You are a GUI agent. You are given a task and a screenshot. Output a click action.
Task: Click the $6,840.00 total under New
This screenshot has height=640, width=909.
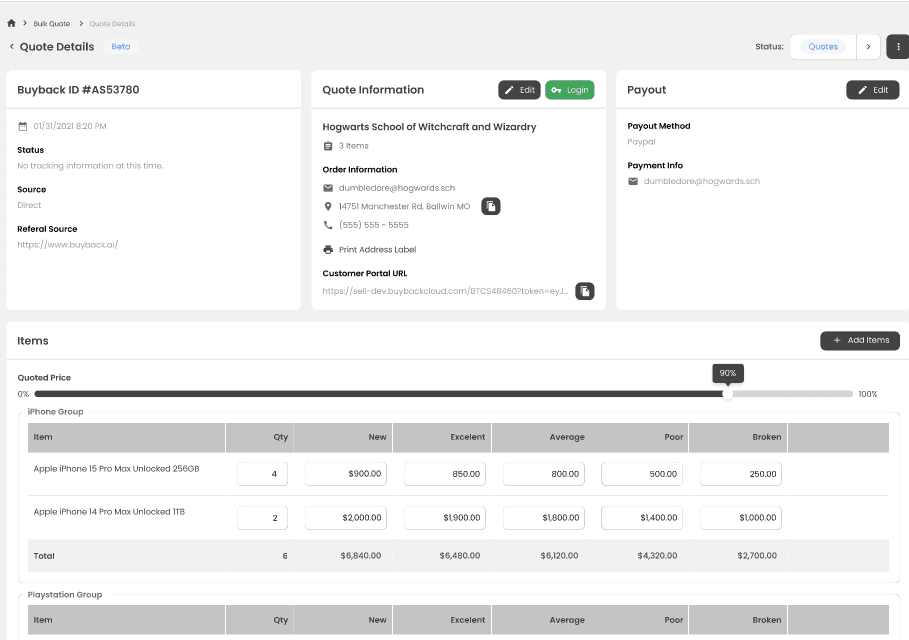(x=361, y=555)
